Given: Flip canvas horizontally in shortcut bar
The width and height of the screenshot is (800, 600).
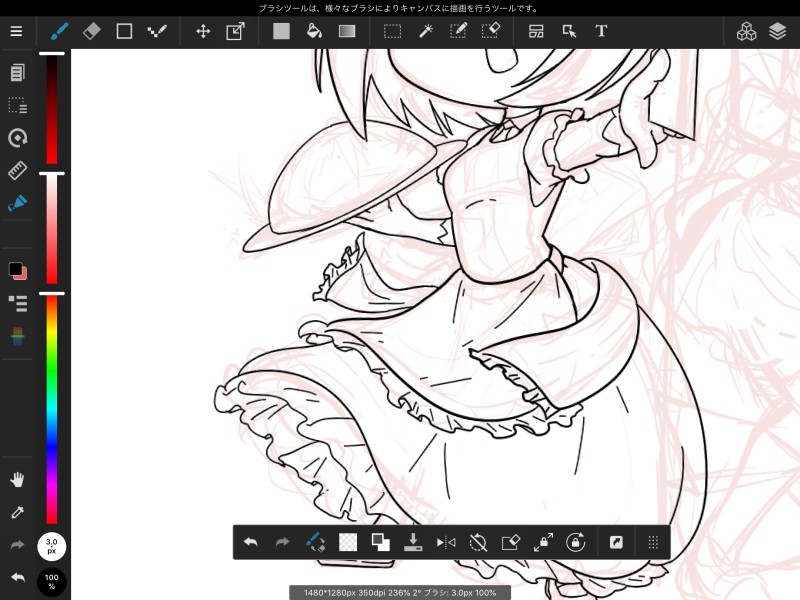Looking at the screenshot, I should (x=446, y=542).
